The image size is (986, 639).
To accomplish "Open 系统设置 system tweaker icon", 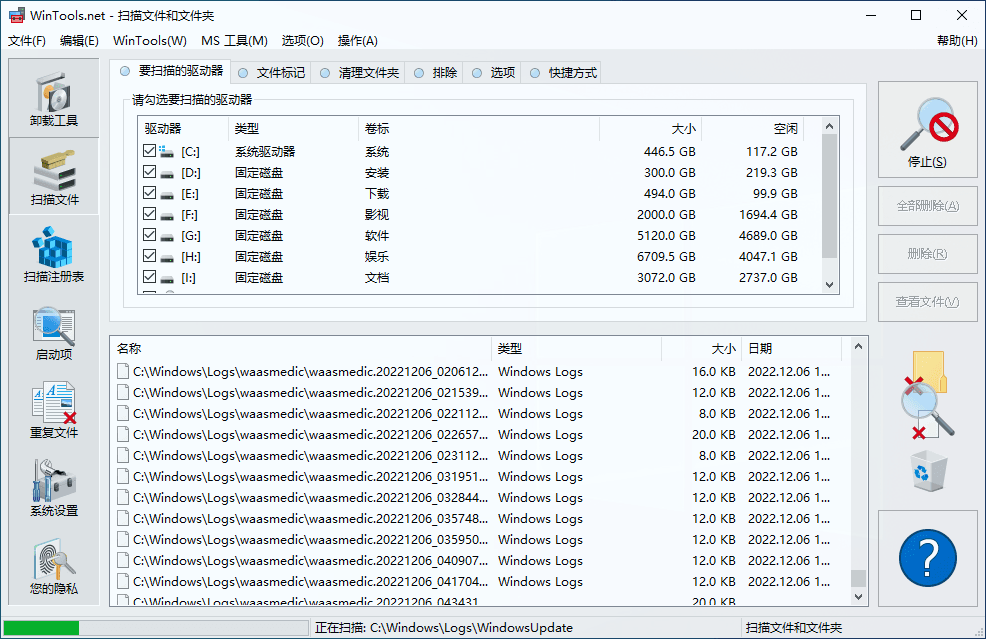I will point(54,488).
